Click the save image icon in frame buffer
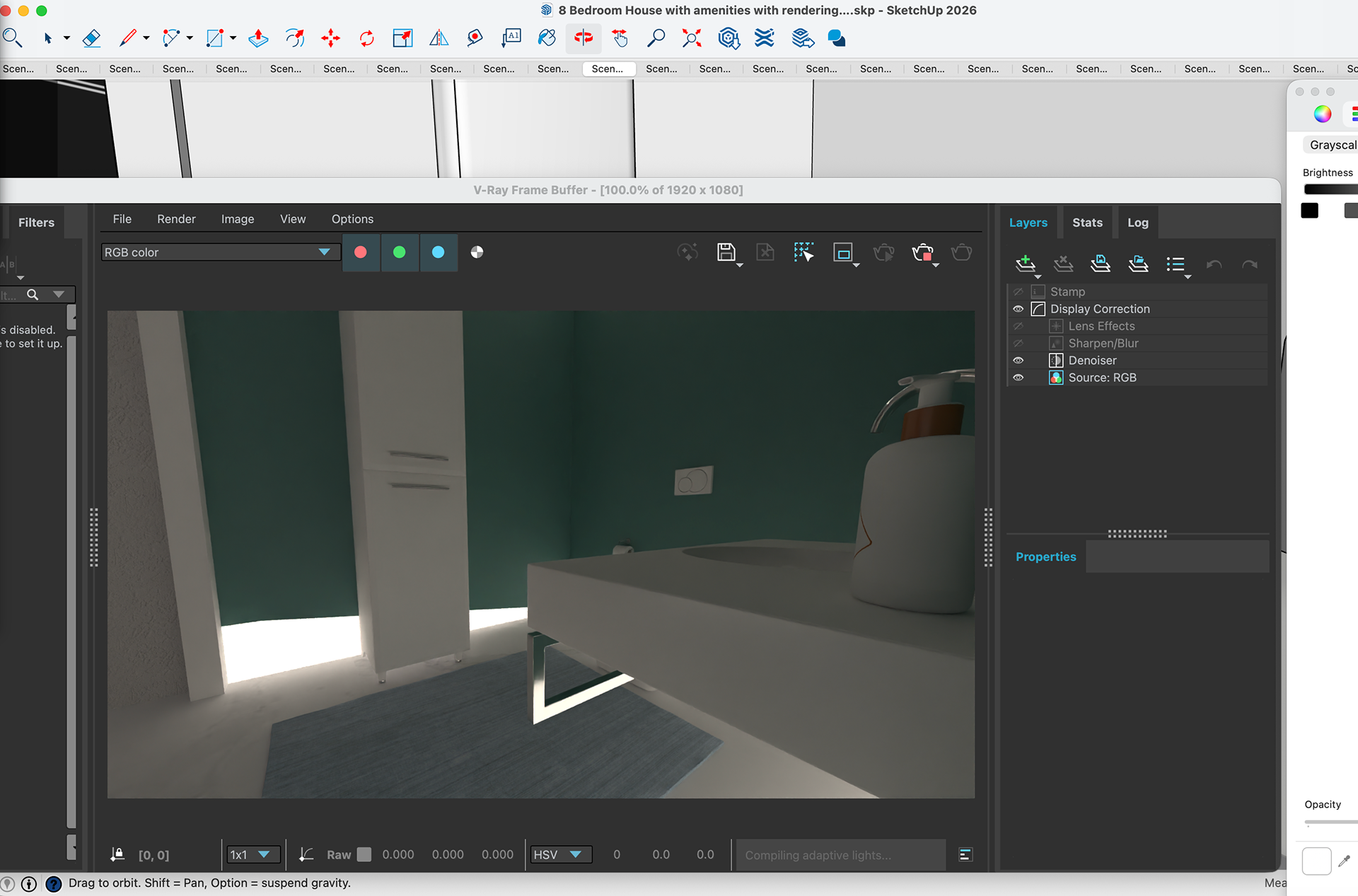The image size is (1358, 896). (x=726, y=252)
